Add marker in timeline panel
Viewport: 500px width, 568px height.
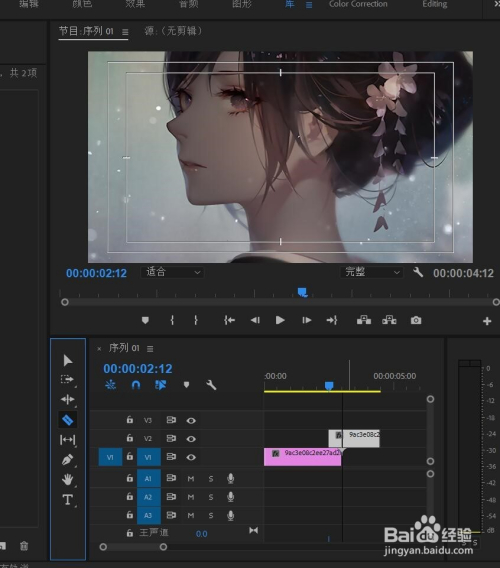186,385
